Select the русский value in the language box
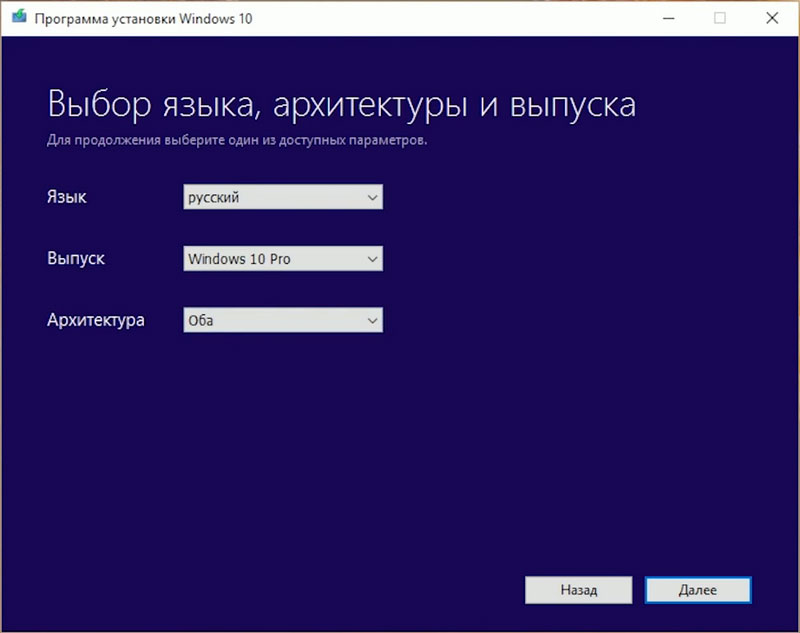Screen dimensions: 800x633 pos(215,197)
